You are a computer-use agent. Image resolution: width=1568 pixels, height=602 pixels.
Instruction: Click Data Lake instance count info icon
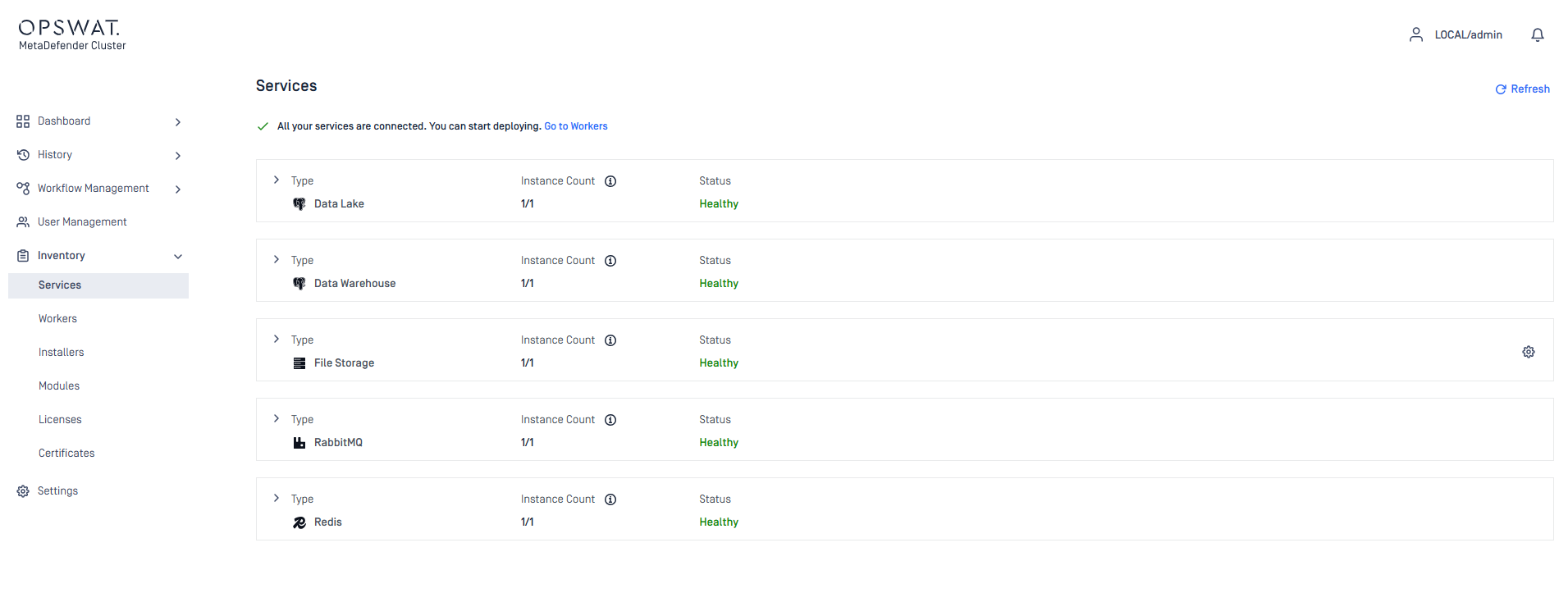610,181
